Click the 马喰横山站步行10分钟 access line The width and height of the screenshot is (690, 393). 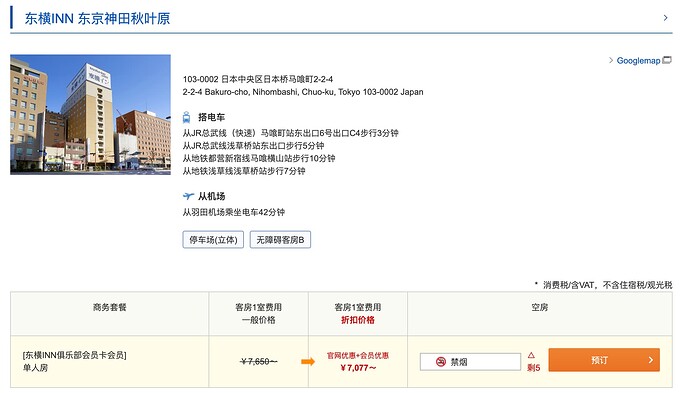[259, 158]
